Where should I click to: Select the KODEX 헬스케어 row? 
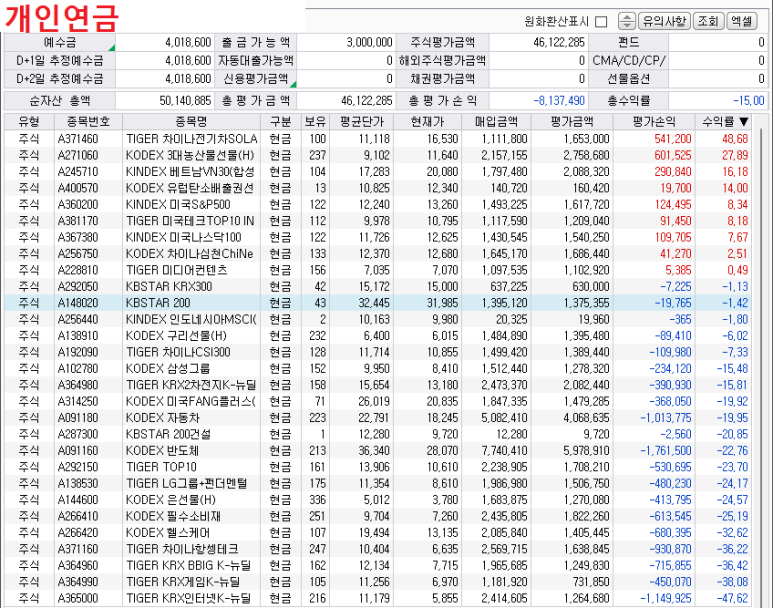tap(378, 533)
